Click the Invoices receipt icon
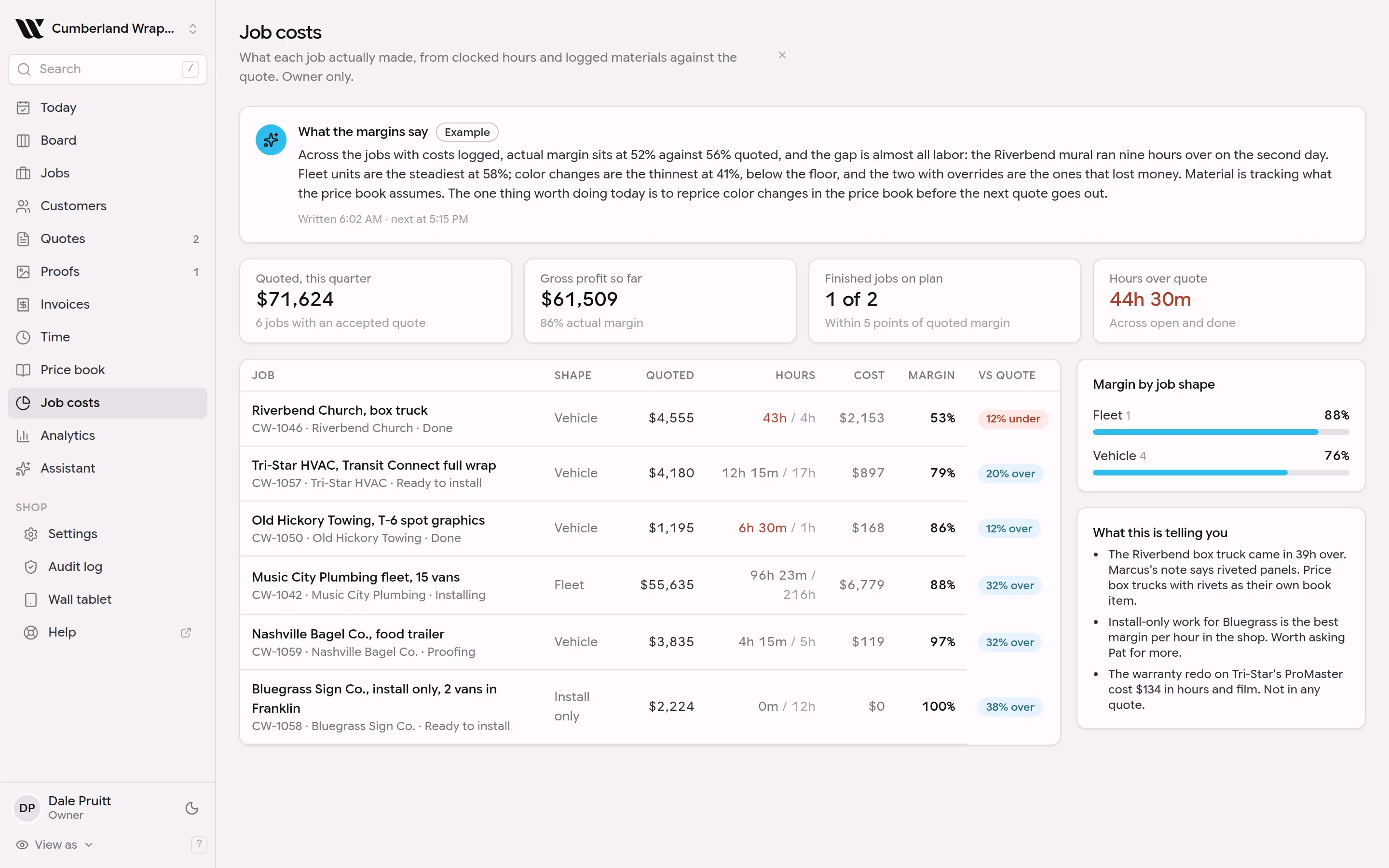 click(23, 304)
